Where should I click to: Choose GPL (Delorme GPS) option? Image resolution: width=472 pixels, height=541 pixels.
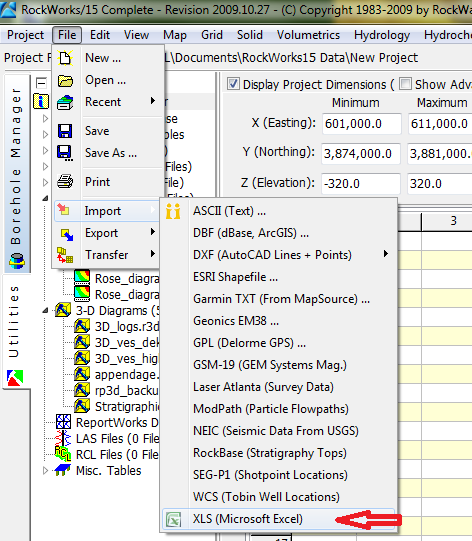[x=279, y=343]
